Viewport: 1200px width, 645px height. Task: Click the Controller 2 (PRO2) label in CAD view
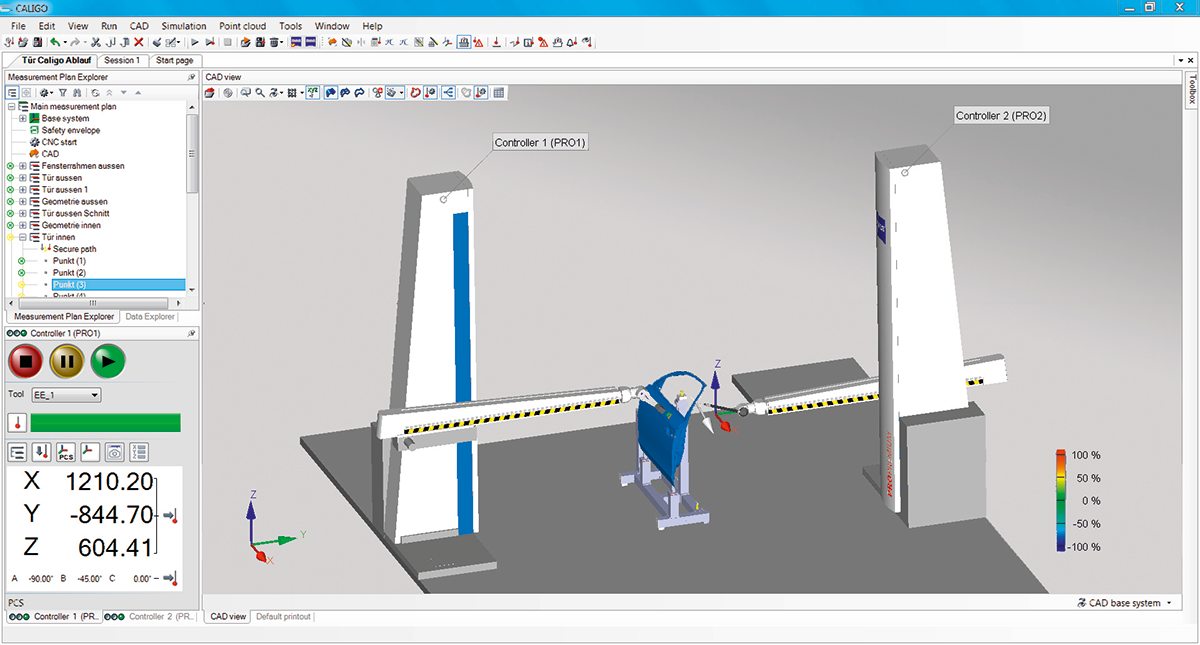pos(1001,116)
